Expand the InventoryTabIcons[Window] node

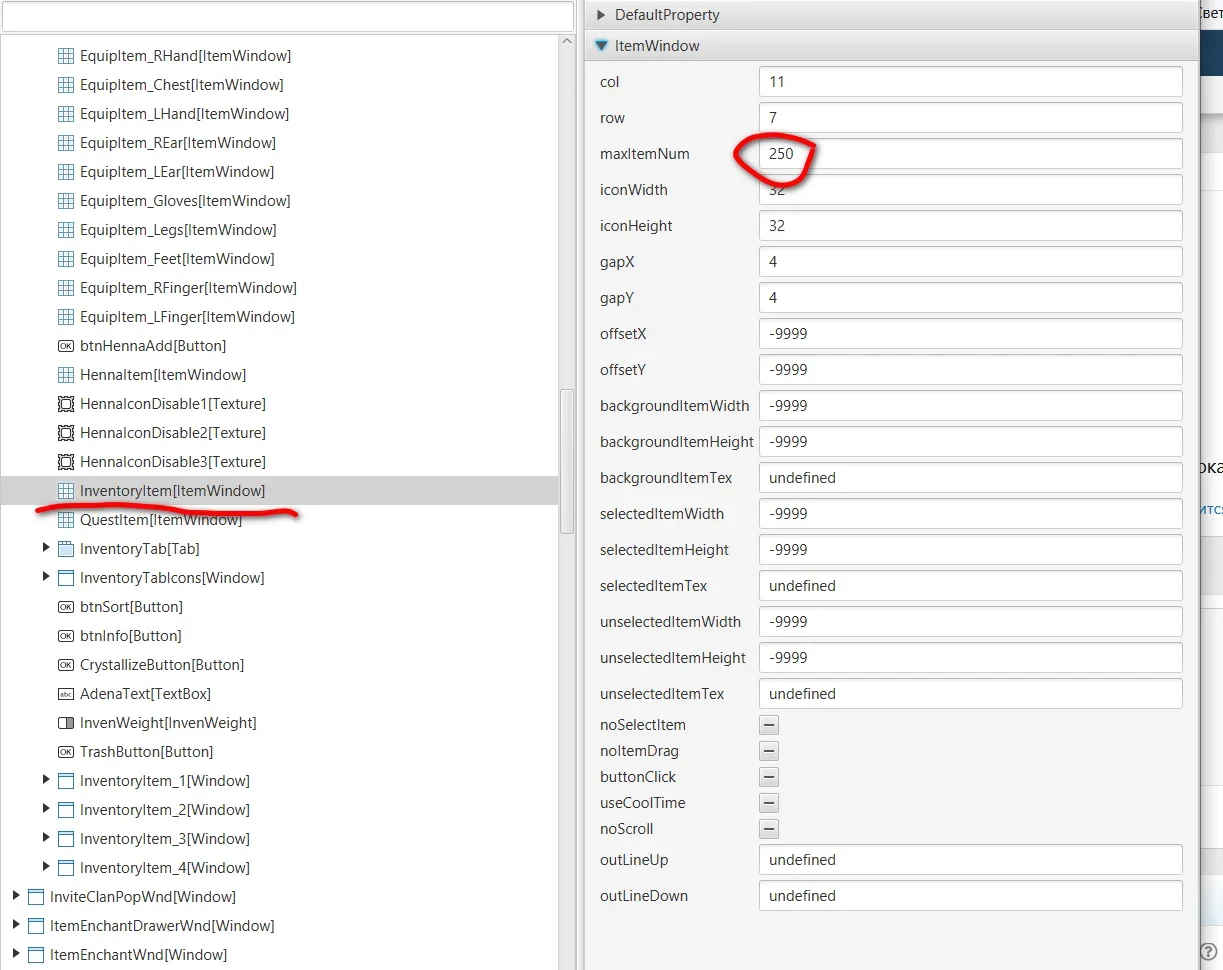tap(46, 577)
